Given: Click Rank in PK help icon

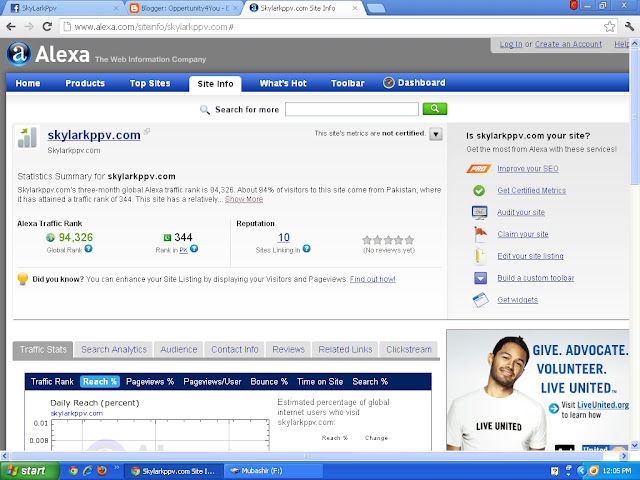Looking at the screenshot, I should click(194, 249).
